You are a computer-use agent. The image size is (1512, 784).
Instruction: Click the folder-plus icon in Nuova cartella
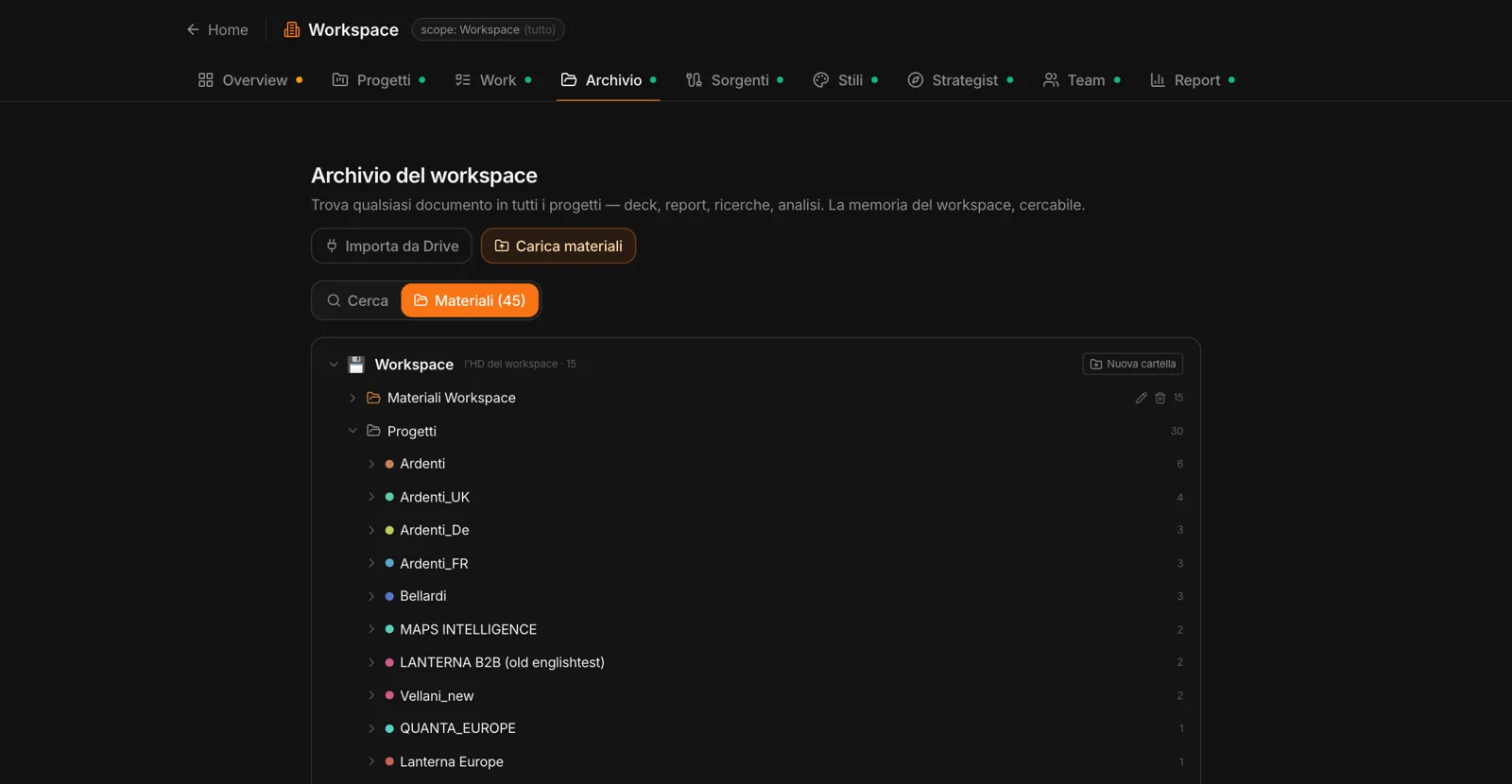(1096, 364)
